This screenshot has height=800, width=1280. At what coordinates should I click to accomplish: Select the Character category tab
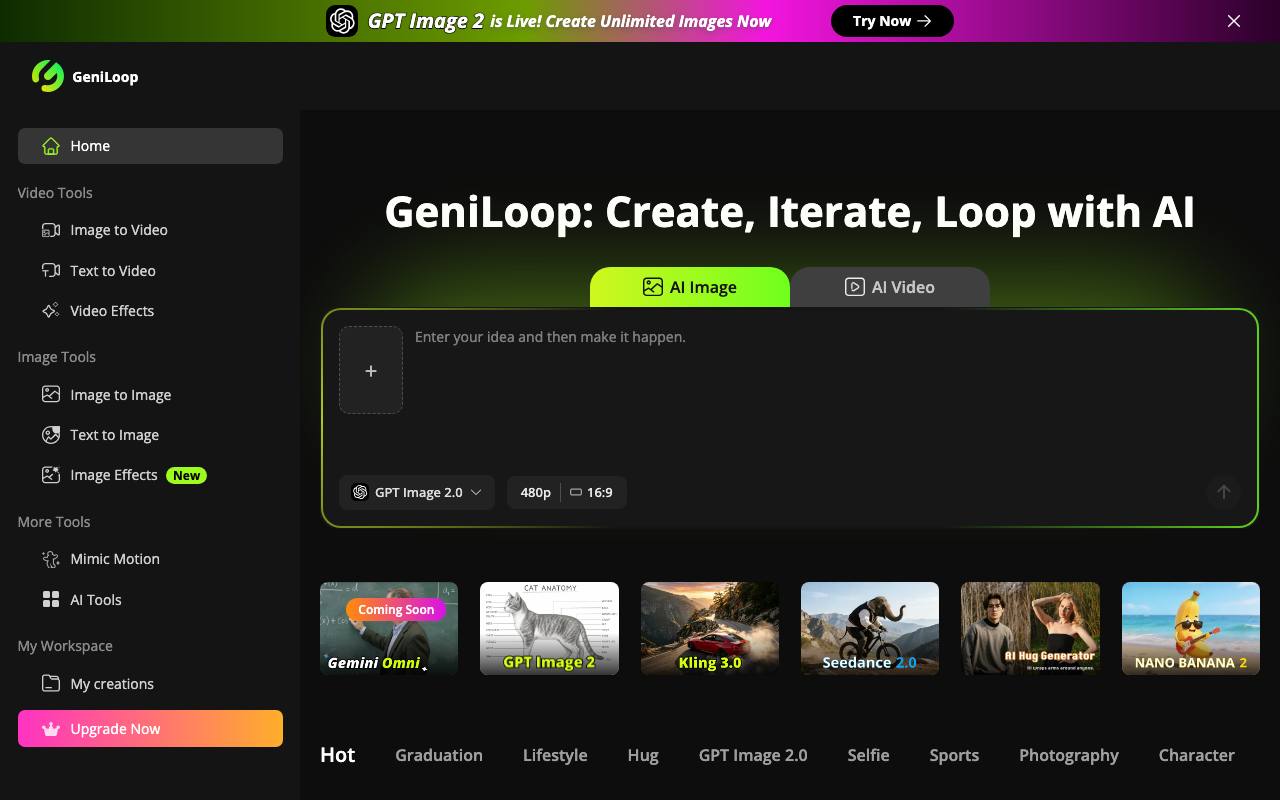[x=1197, y=755]
